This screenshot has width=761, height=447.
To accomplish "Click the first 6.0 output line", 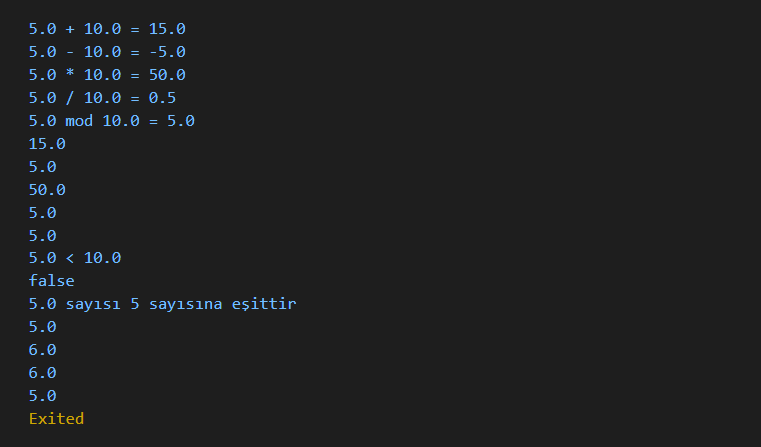I will [42, 350].
